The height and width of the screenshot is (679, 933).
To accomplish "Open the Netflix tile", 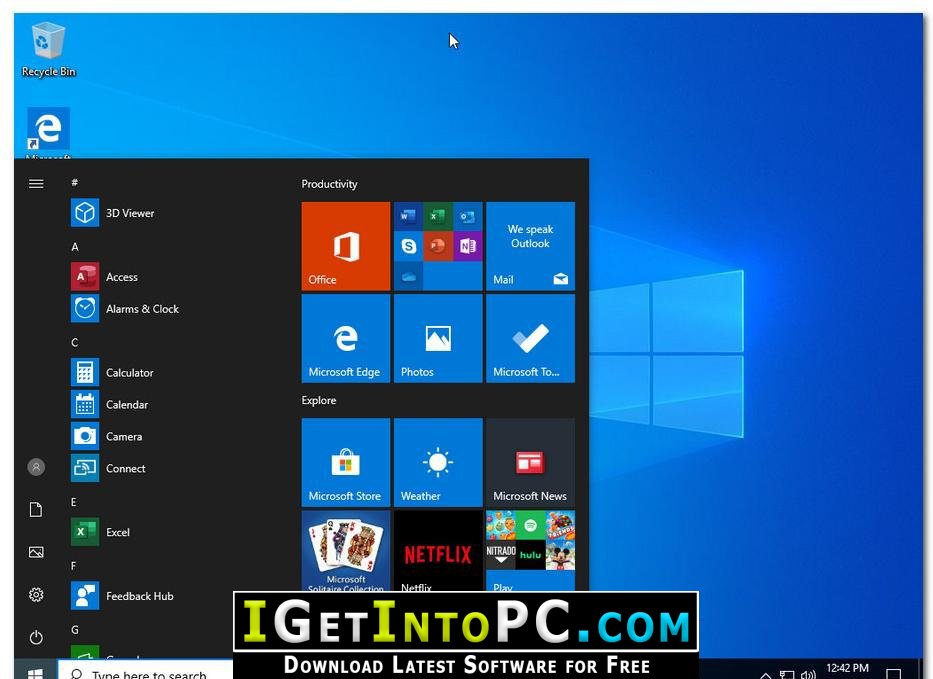I will [438, 551].
